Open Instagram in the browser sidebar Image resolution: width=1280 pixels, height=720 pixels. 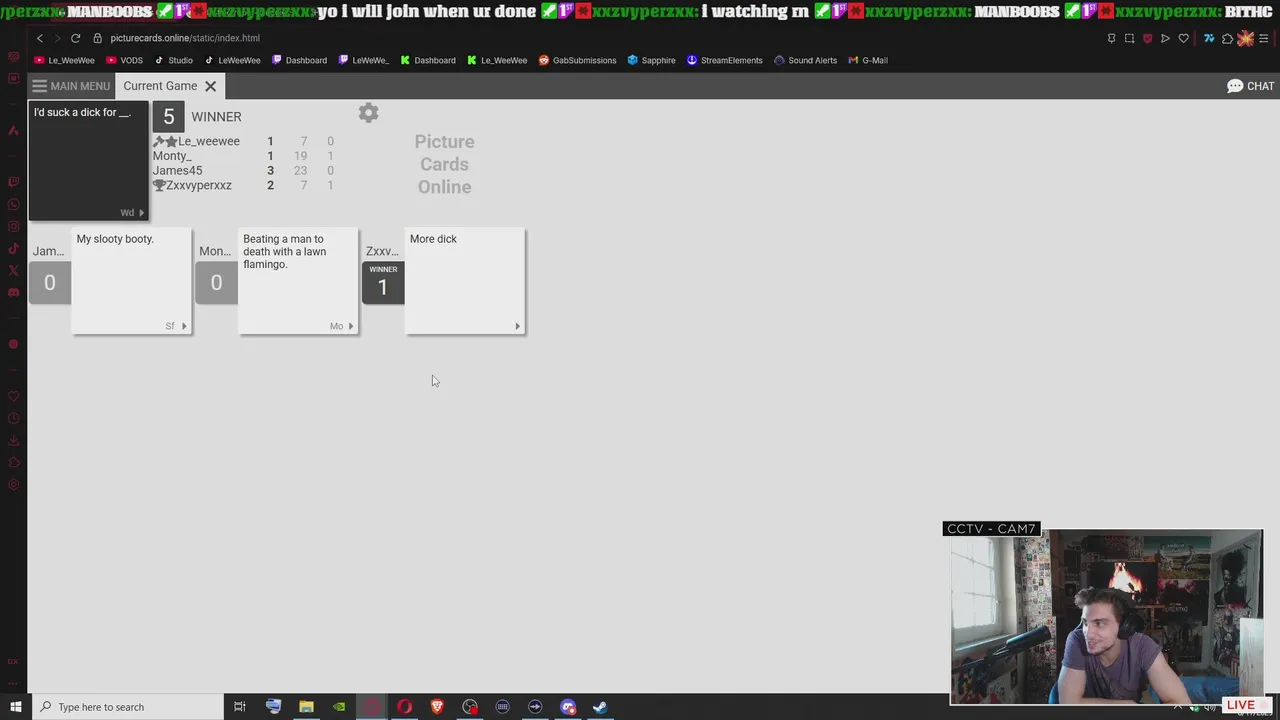13,227
